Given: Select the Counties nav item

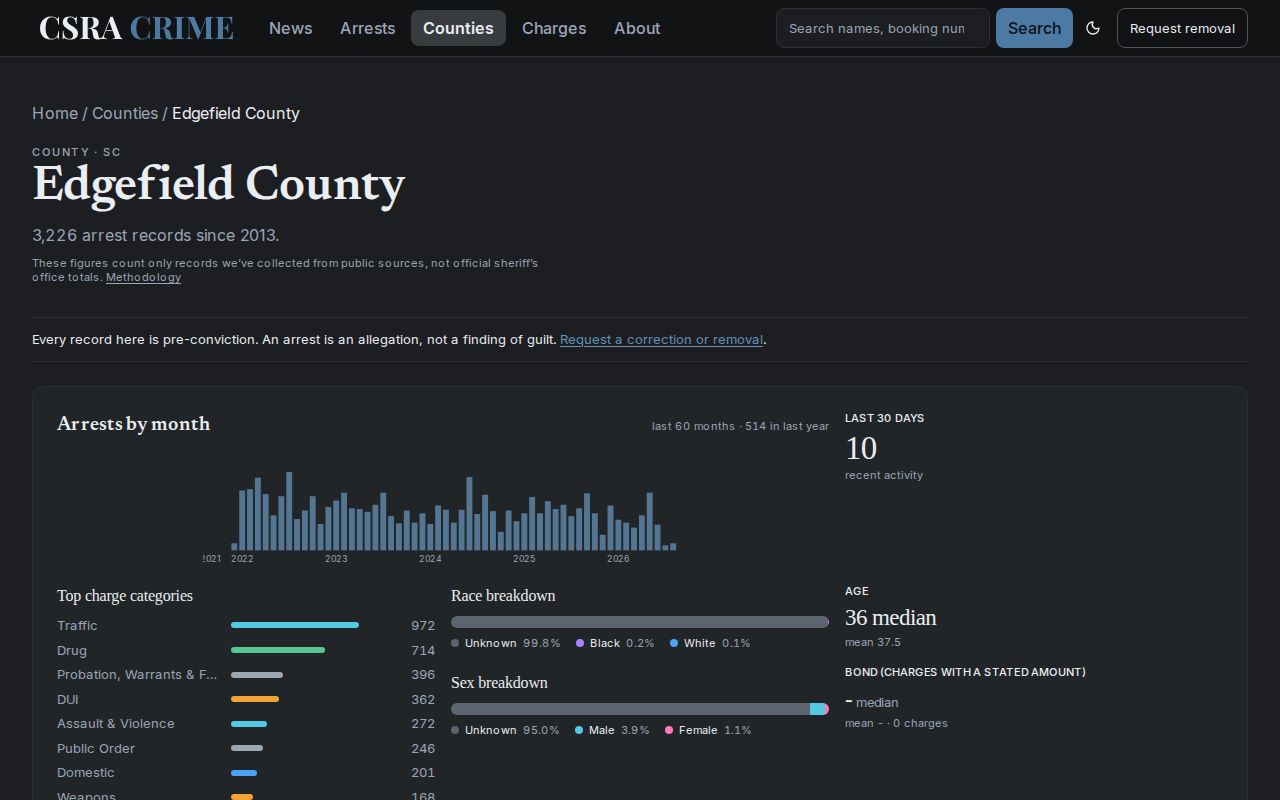Looking at the screenshot, I should (458, 28).
